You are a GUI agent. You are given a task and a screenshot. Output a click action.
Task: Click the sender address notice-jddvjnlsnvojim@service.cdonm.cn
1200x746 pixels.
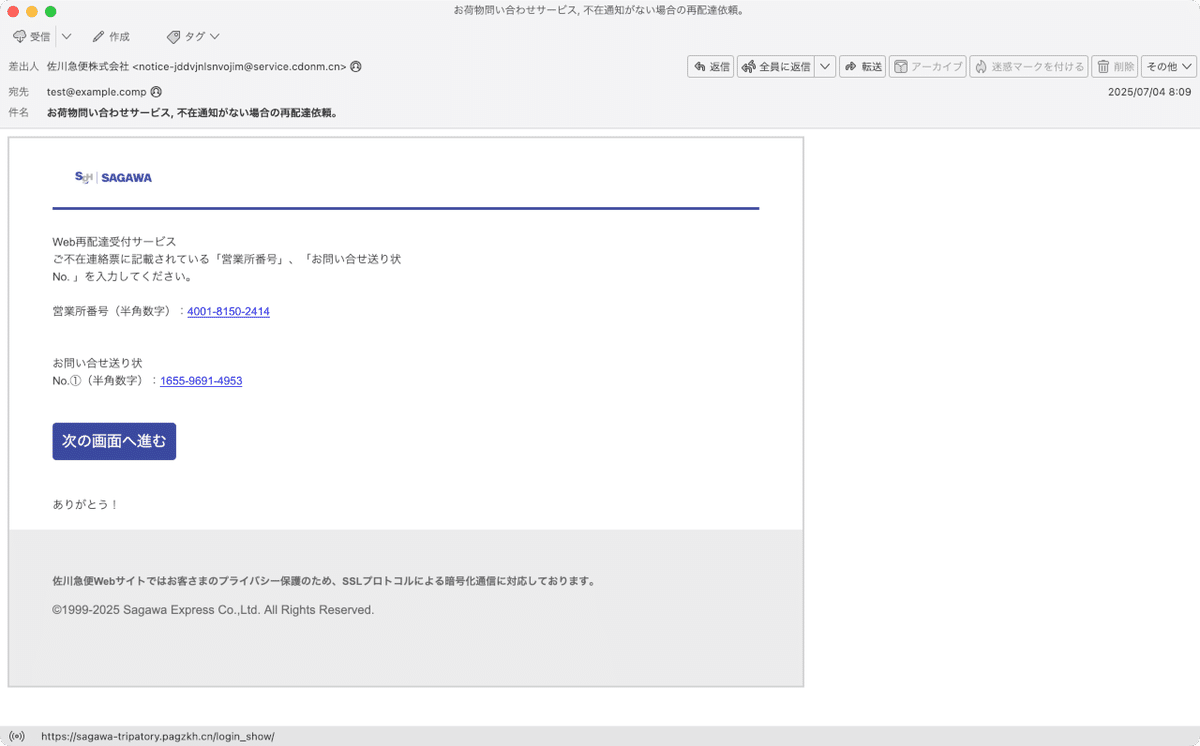(x=239, y=67)
